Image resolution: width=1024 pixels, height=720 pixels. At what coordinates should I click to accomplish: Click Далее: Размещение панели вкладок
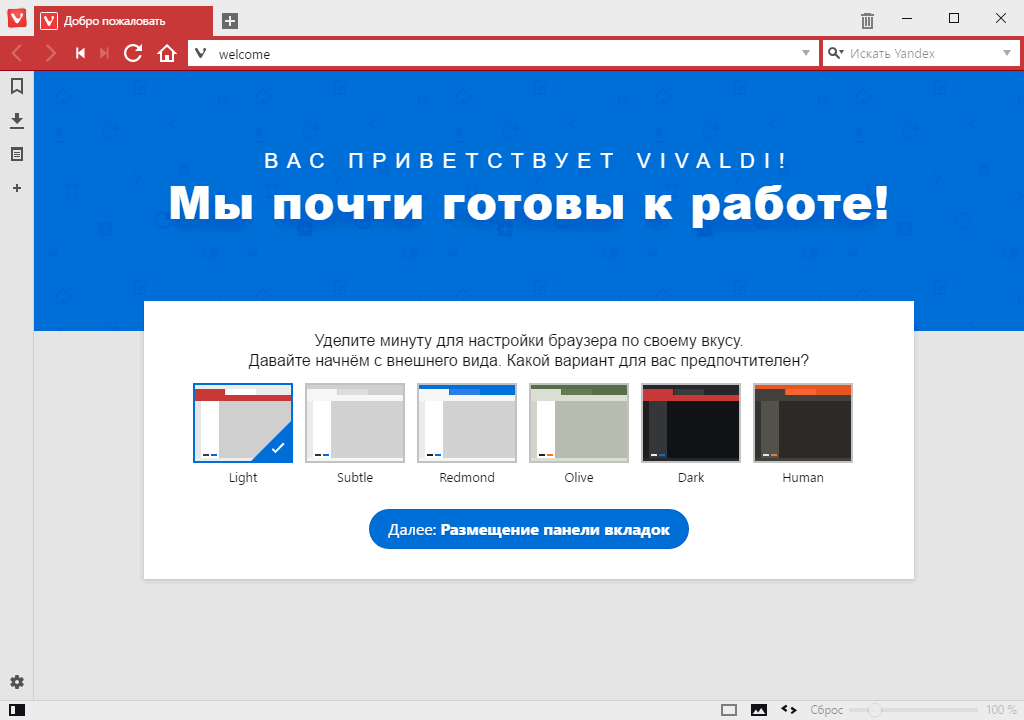click(528, 529)
